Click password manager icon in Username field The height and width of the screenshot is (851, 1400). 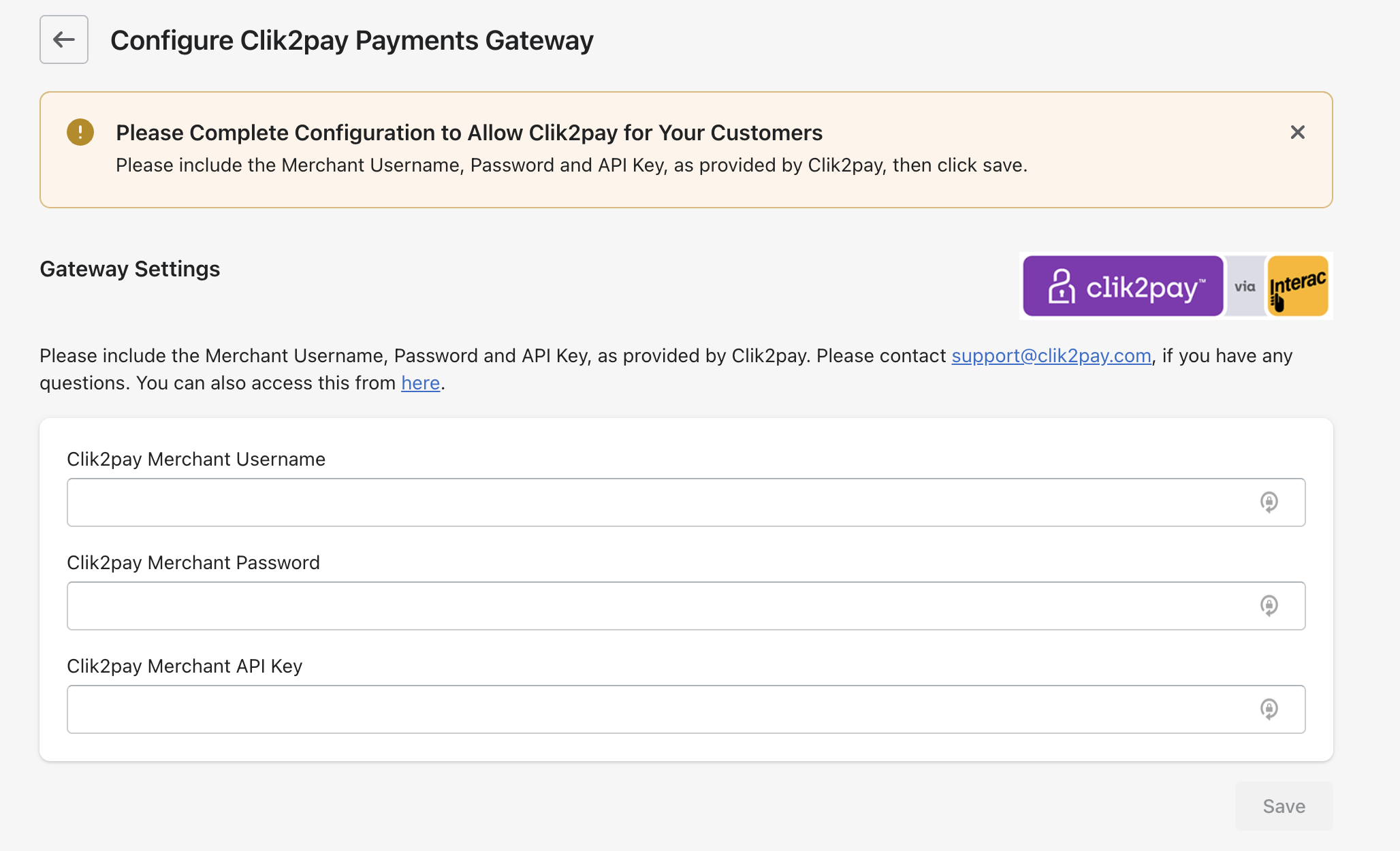pos(1269,502)
